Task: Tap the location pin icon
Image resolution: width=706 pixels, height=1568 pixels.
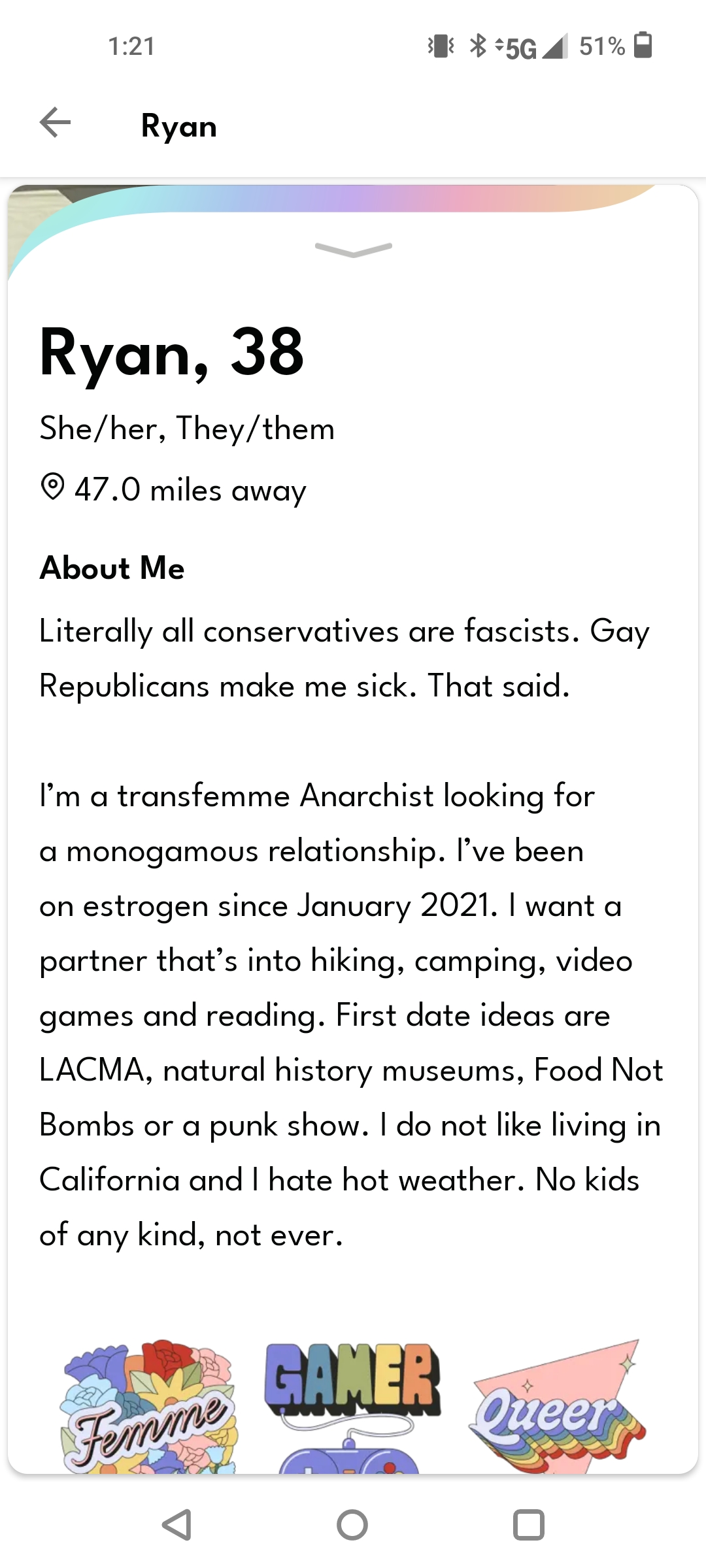Action: [52, 487]
